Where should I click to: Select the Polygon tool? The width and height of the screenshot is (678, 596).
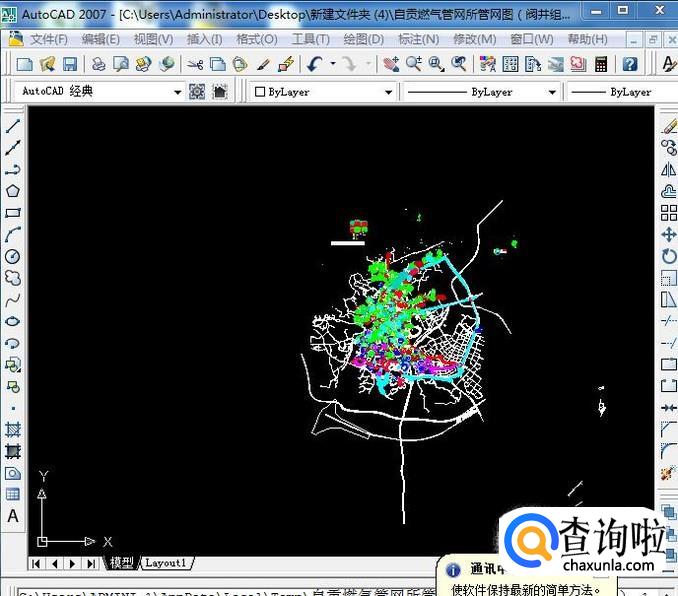coord(13,191)
